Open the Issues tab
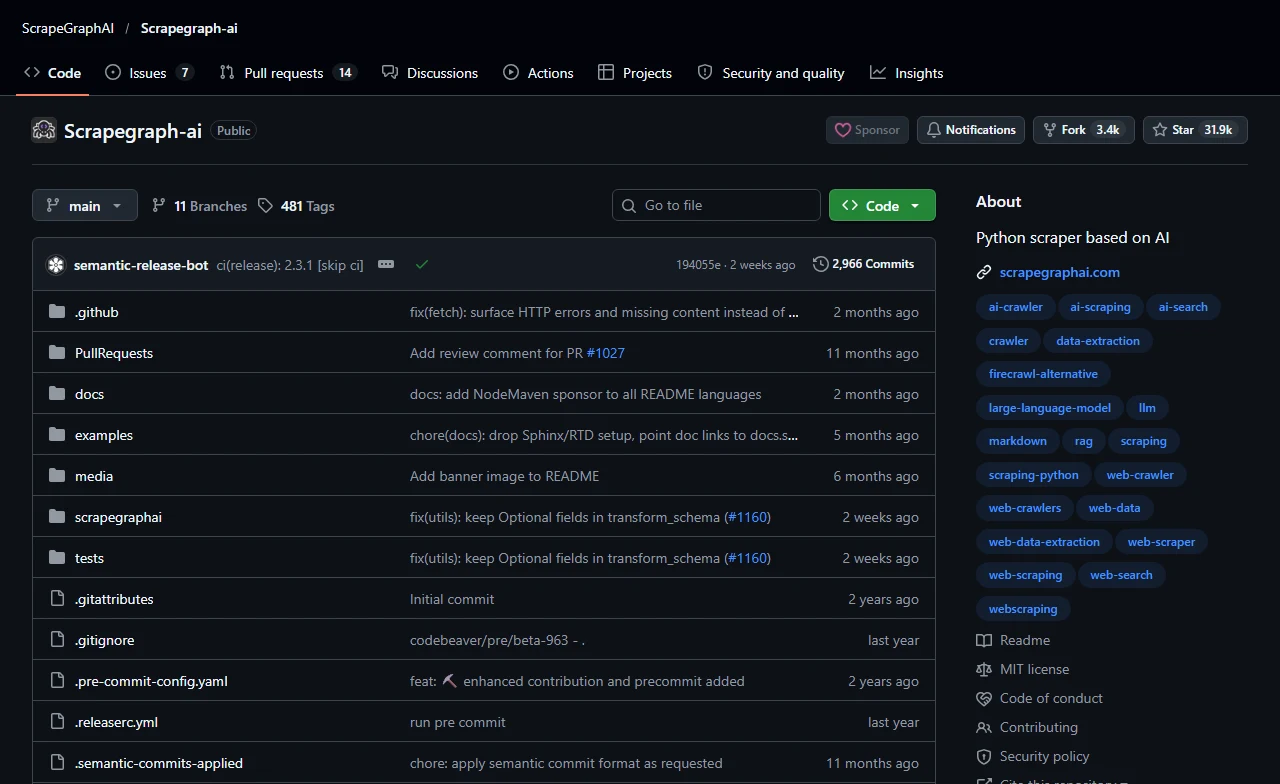This screenshot has width=1280, height=784. 149,73
